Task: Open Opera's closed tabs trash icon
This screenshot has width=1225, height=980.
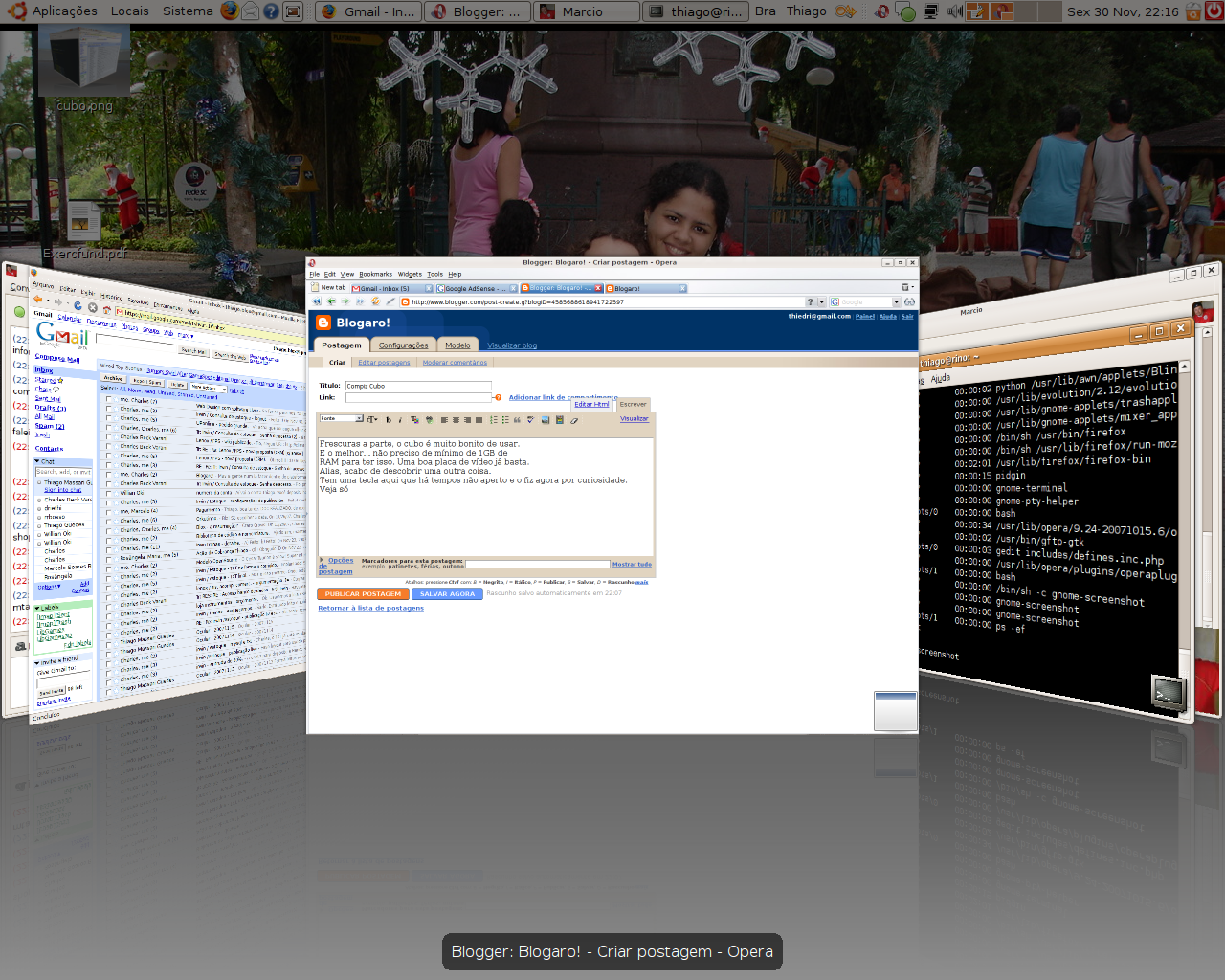Action: [907, 287]
